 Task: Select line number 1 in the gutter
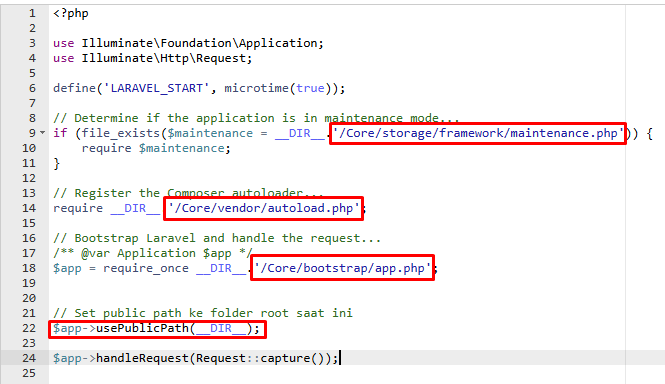32,13
